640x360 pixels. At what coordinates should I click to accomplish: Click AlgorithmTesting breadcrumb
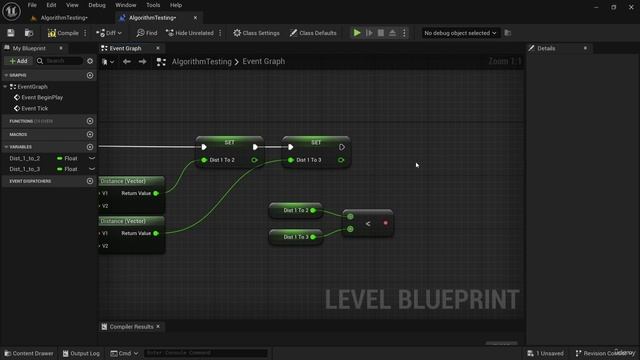coord(202,62)
